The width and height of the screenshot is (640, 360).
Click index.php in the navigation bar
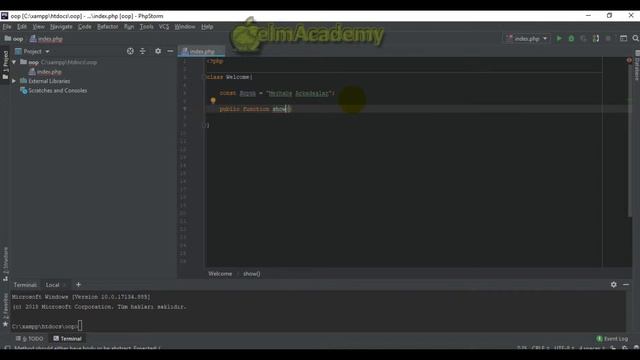[46, 39]
